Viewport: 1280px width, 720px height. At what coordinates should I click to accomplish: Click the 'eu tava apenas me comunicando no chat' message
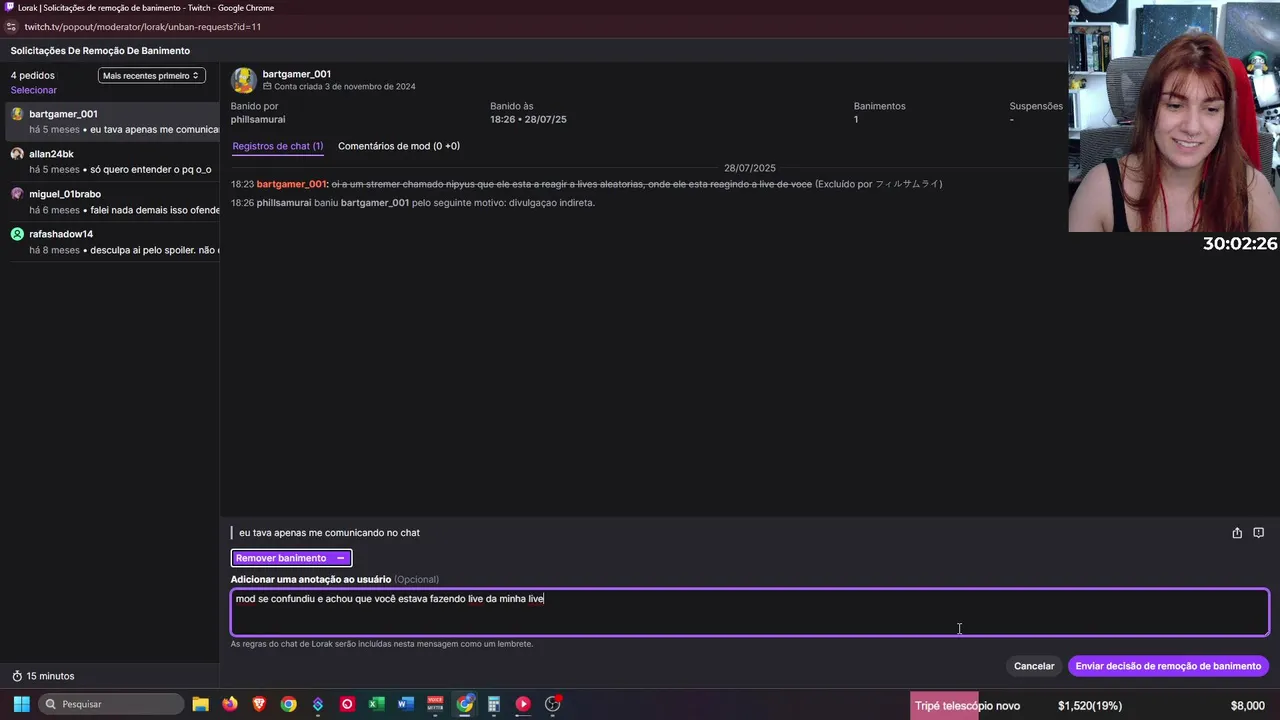click(x=329, y=533)
